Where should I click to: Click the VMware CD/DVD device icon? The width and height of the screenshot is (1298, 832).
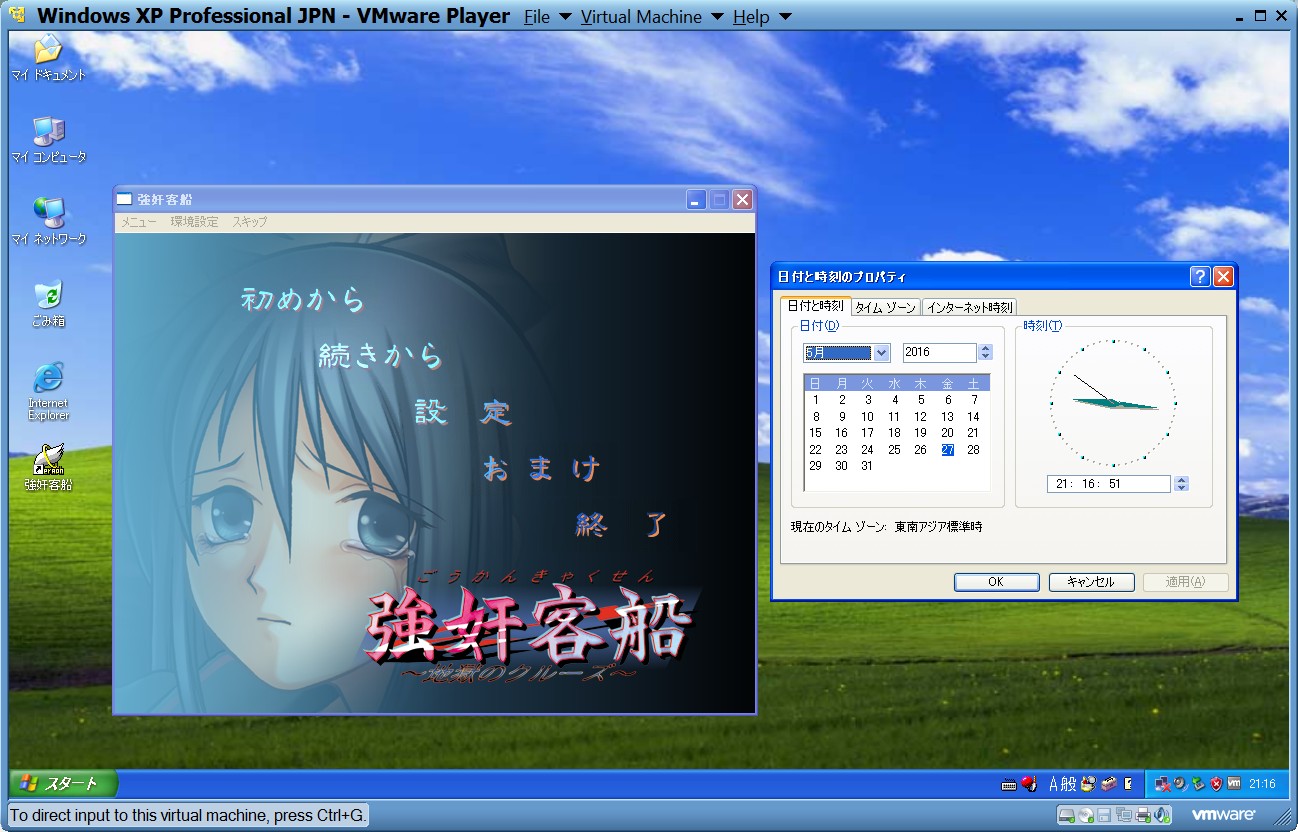pyautogui.click(x=1086, y=815)
